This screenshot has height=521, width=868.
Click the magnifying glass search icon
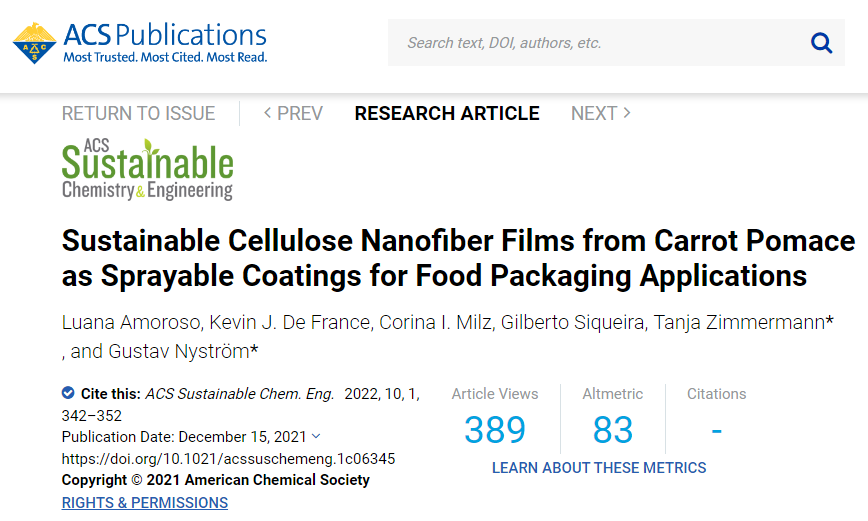tap(821, 43)
